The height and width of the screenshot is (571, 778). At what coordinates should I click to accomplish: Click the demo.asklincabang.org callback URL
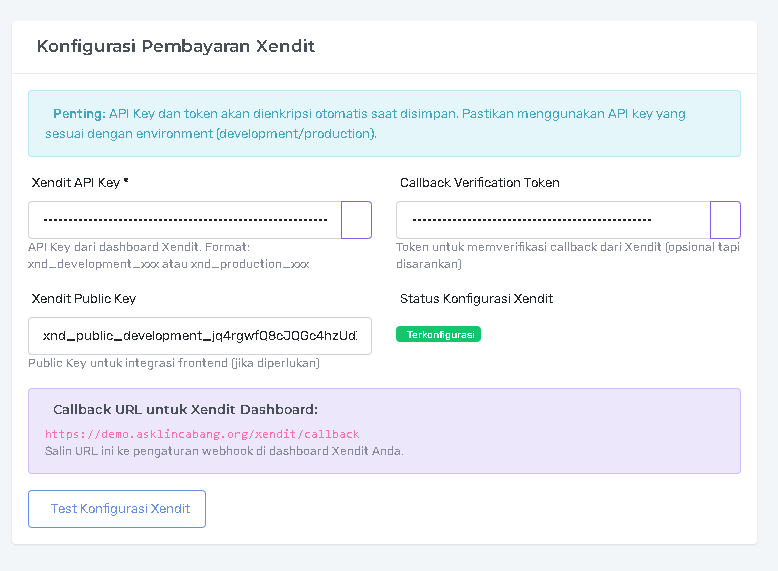pos(201,434)
